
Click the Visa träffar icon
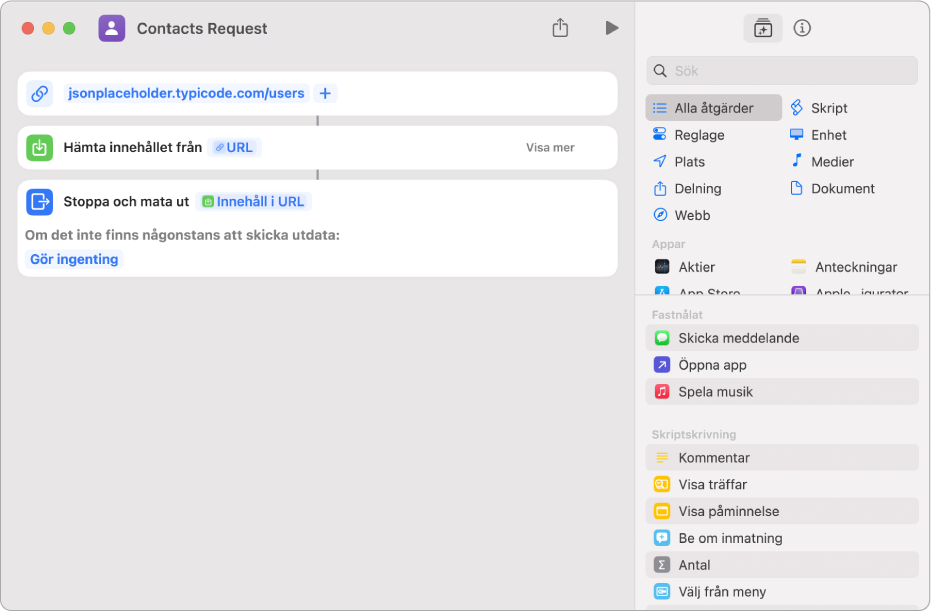click(662, 484)
